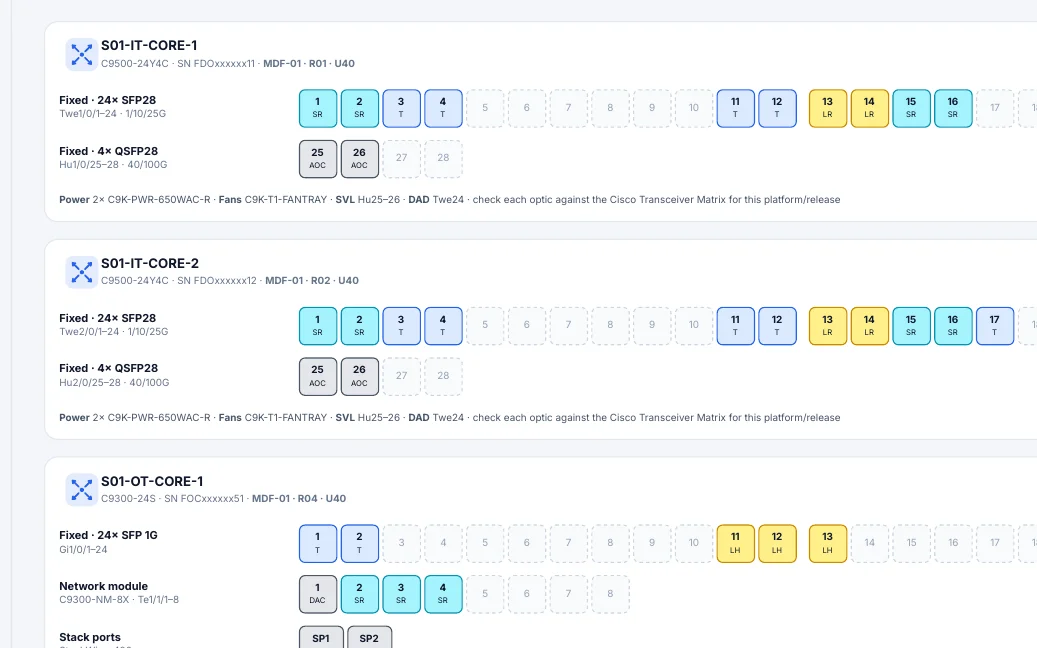The width and height of the screenshot is (1037, 648).
Task: Select port 13 LR on S01-IT-CORE-1
Action: point(827,108)
